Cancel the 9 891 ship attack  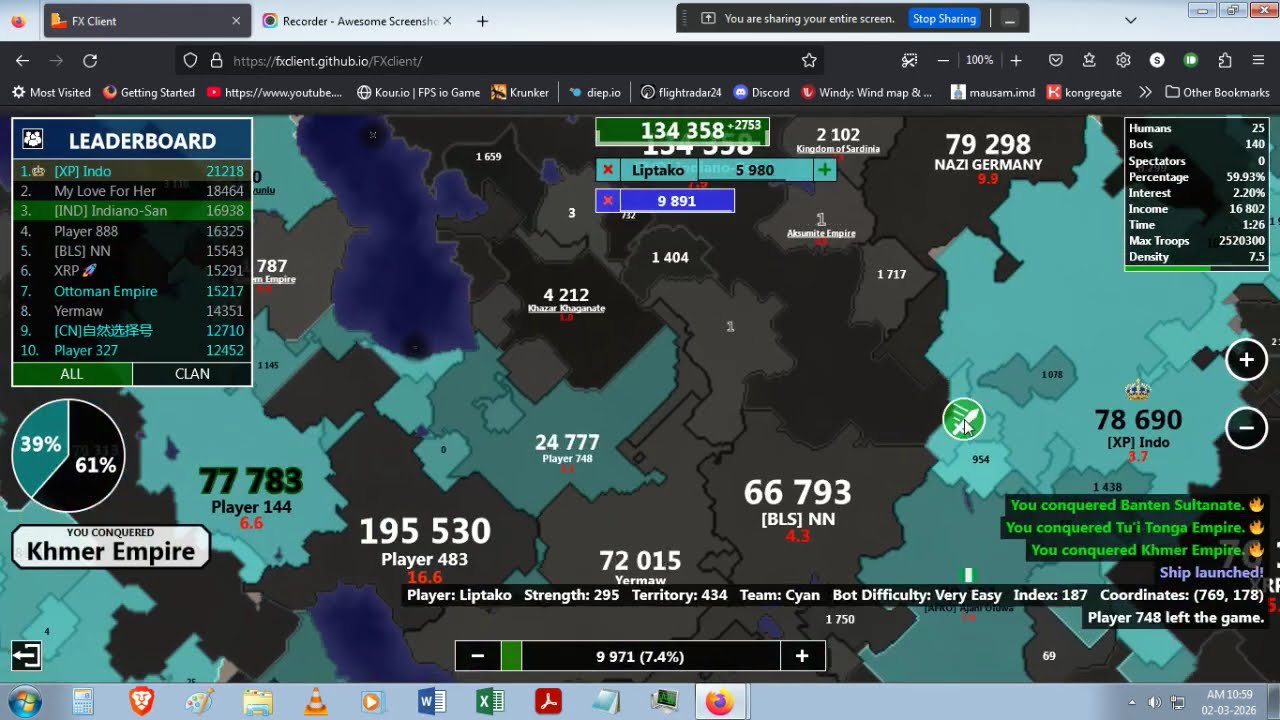608,201
